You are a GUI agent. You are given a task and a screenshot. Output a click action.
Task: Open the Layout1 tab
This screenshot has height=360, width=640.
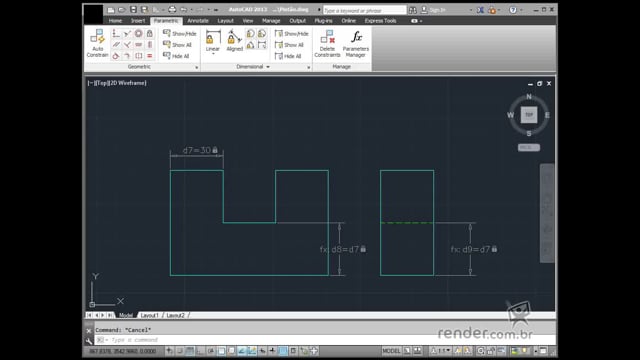149,315
